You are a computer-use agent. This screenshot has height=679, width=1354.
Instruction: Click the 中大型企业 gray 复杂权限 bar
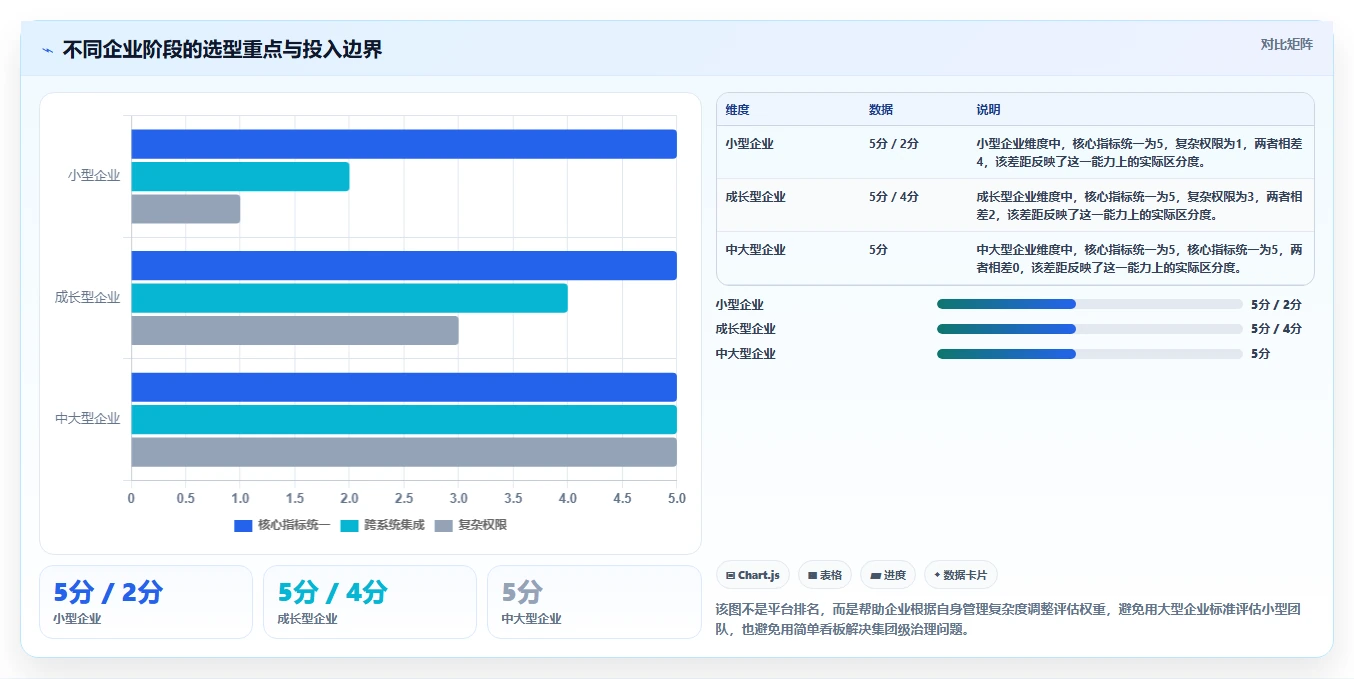pyautogui.click(x=404, y=452)
